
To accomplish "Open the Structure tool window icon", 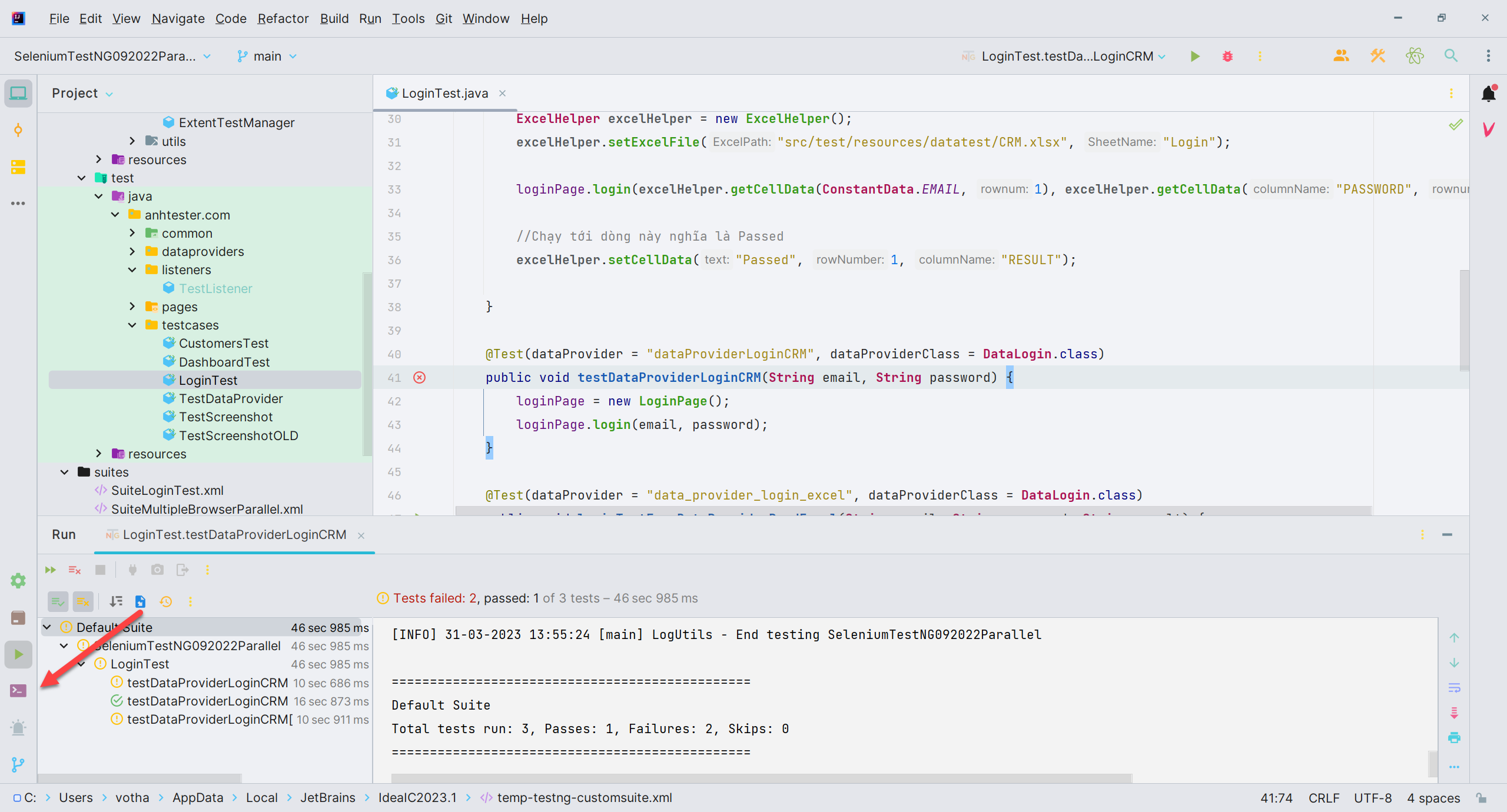I will (18, 167).
